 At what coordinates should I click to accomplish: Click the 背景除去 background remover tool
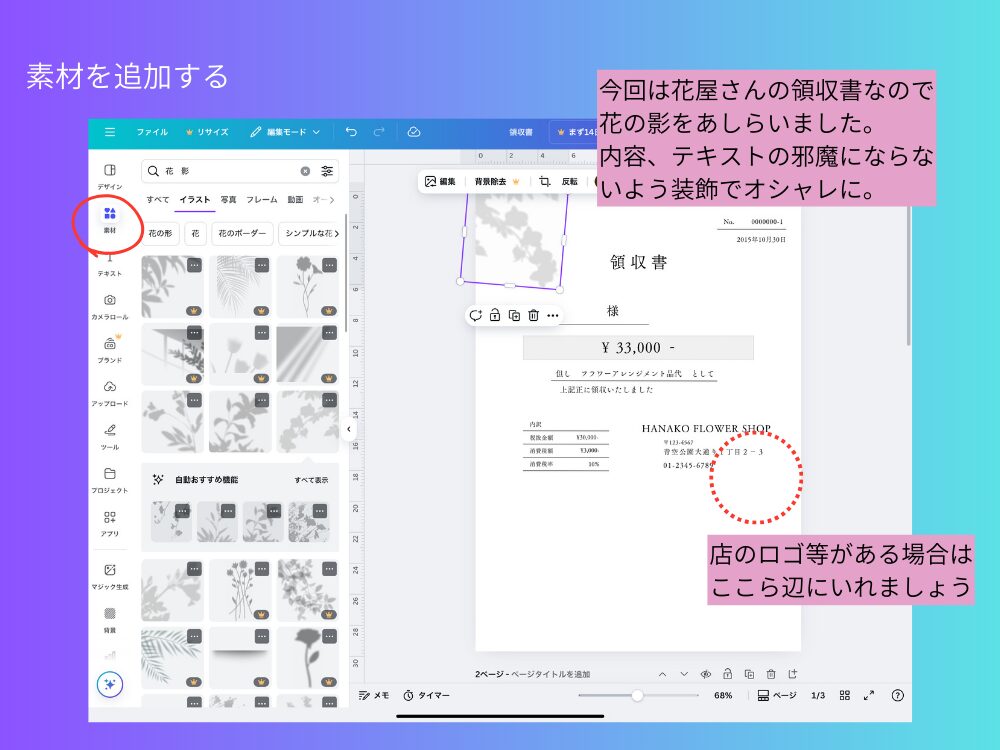coord(492,181)
